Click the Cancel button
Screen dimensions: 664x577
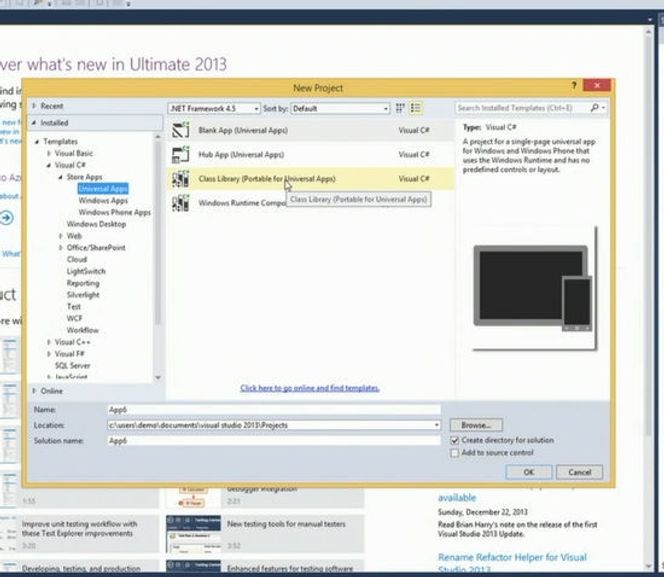coord(579,472)
